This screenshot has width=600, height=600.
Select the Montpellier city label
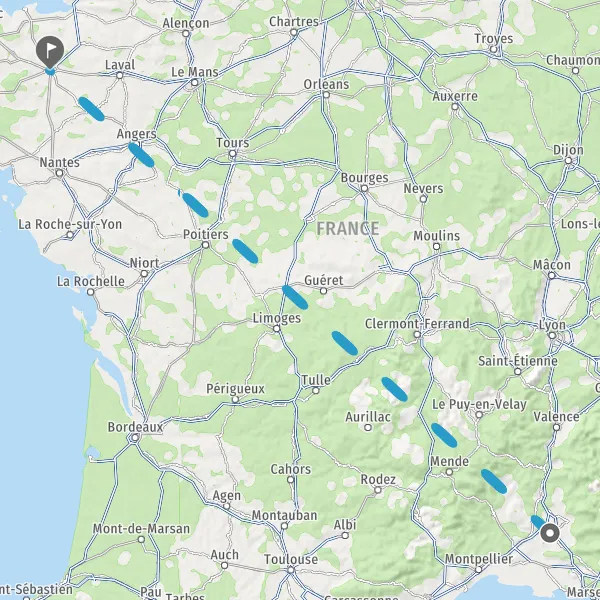[x=478, y=559]
